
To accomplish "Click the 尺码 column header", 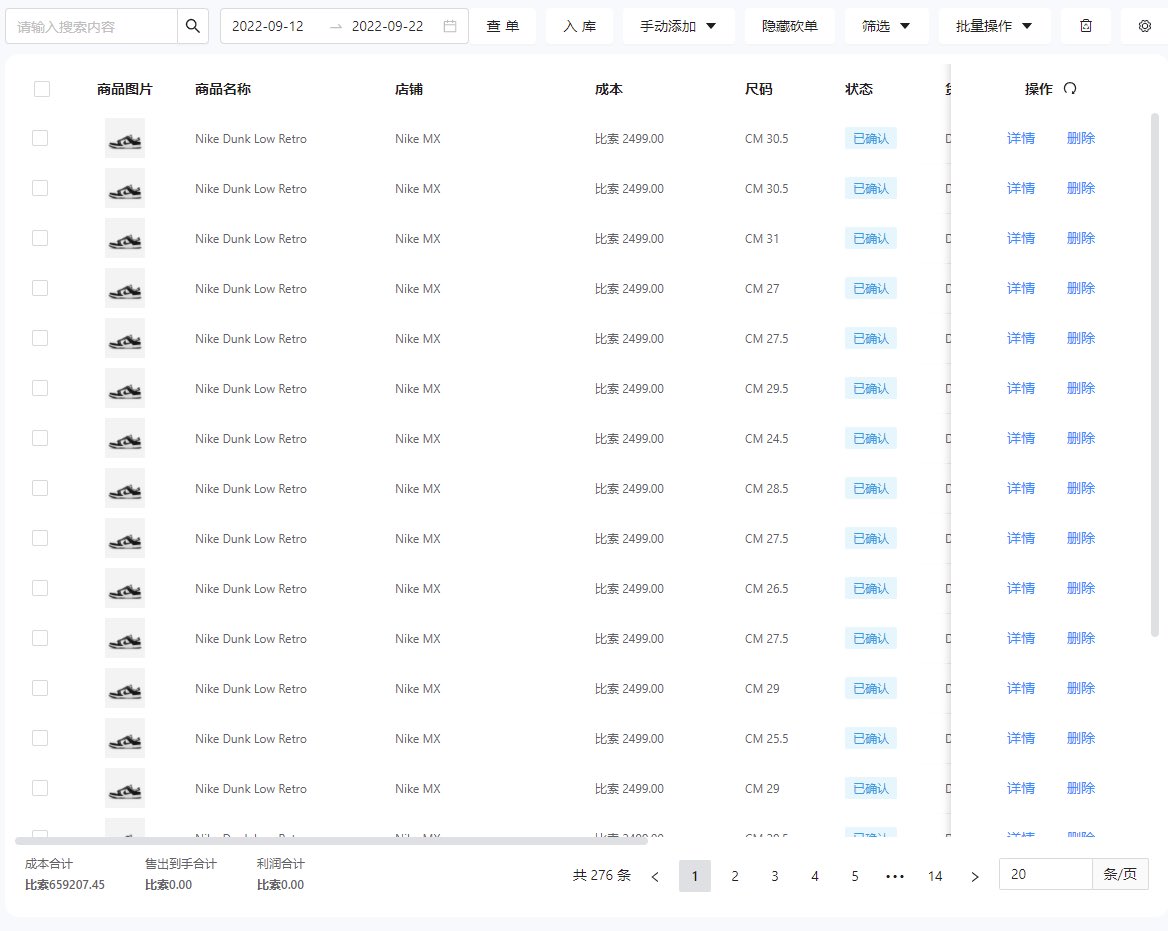I will pos(758,89).
